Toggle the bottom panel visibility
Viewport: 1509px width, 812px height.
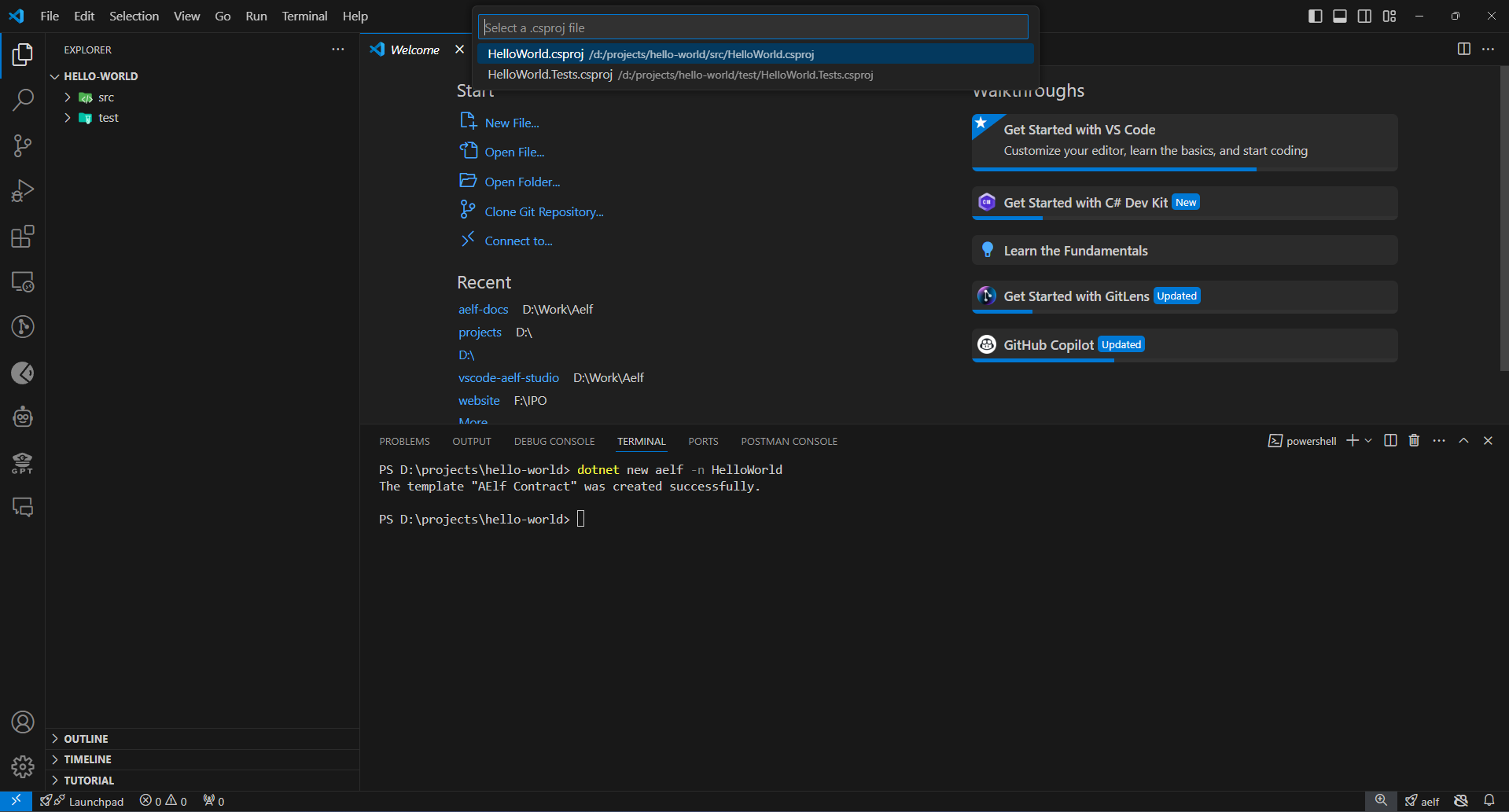click(x=1340, y=16)
